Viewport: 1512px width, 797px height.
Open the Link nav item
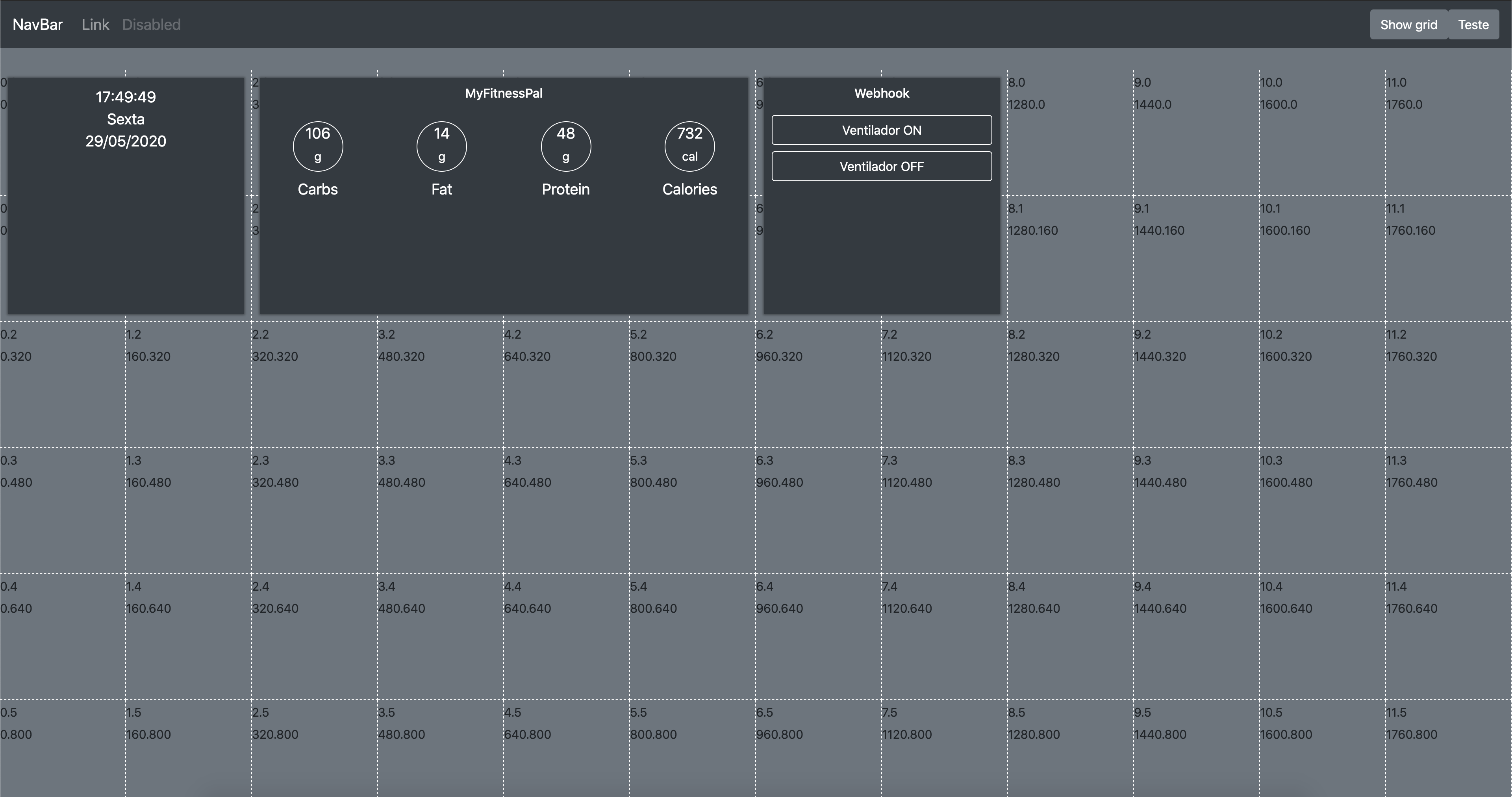95,25
